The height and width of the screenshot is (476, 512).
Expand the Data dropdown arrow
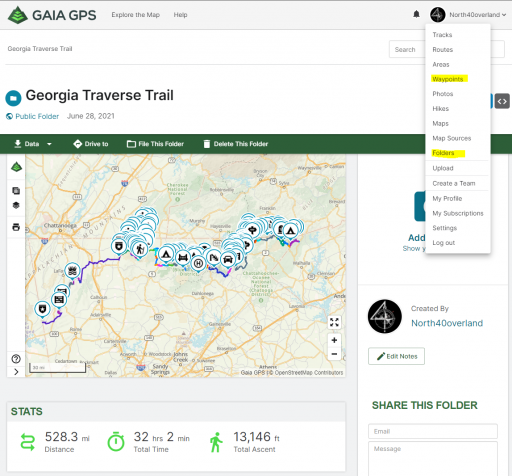pos(49,144)
